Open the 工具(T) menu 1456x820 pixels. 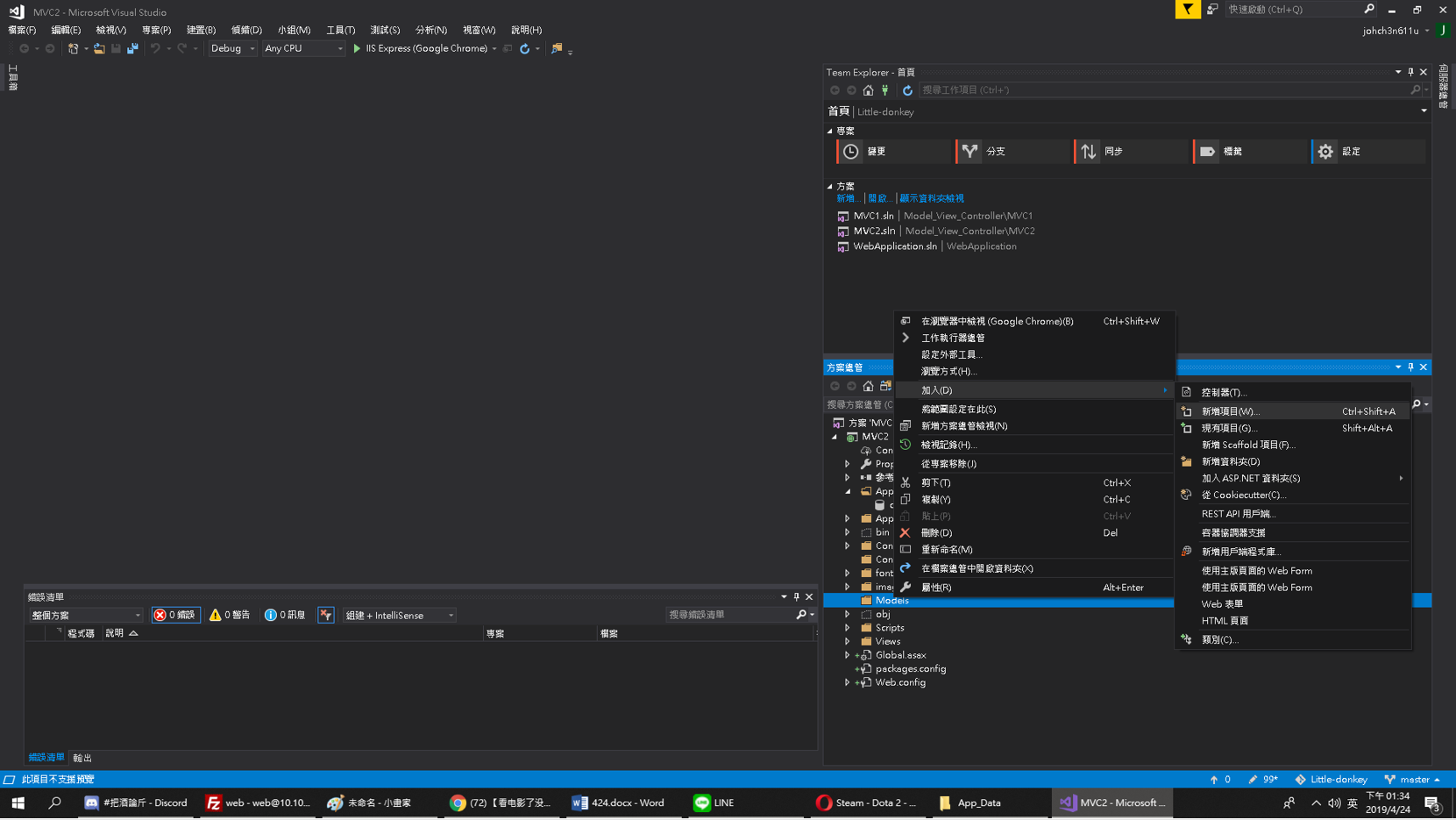coord(341,31)
